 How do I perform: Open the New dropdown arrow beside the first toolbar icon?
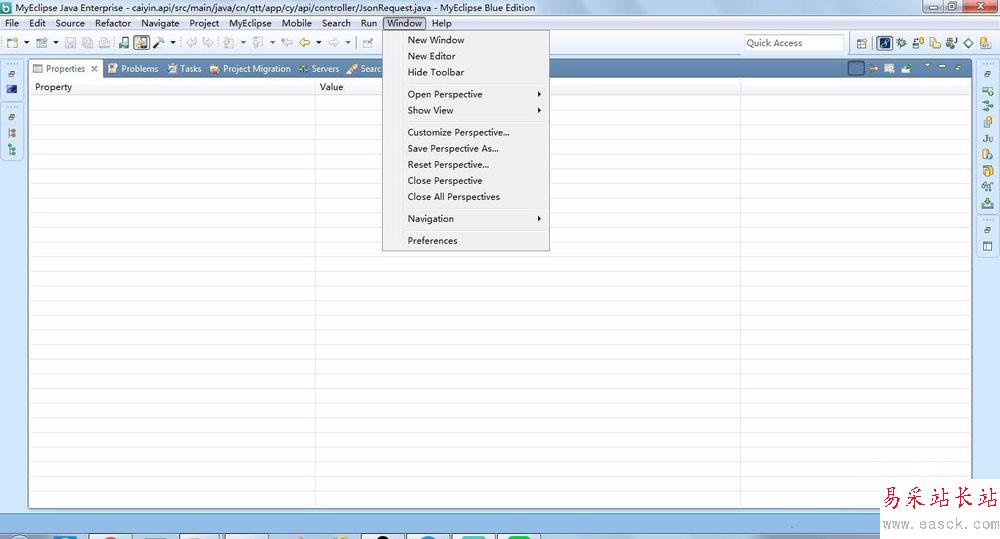[26, 43]
